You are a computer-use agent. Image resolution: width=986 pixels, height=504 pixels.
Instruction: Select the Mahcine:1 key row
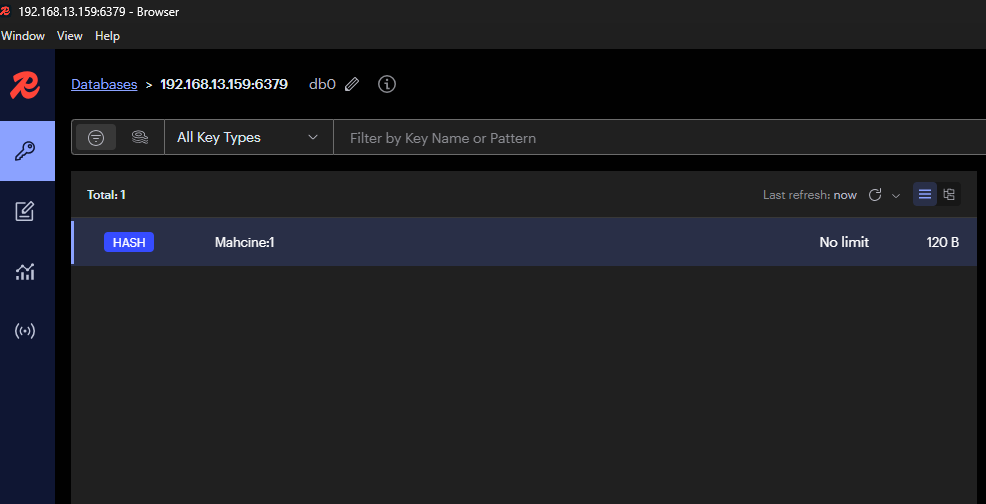click(524, 242)
